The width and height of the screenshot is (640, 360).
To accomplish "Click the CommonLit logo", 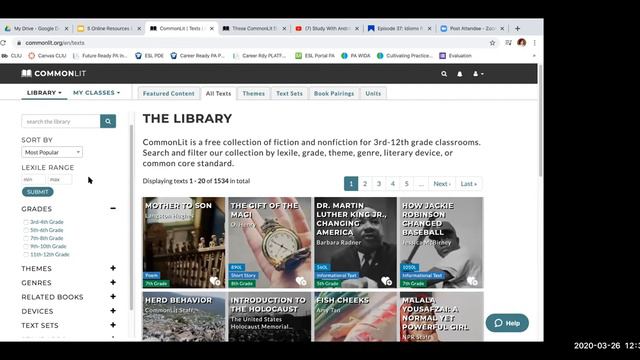I will coord(53,73).
